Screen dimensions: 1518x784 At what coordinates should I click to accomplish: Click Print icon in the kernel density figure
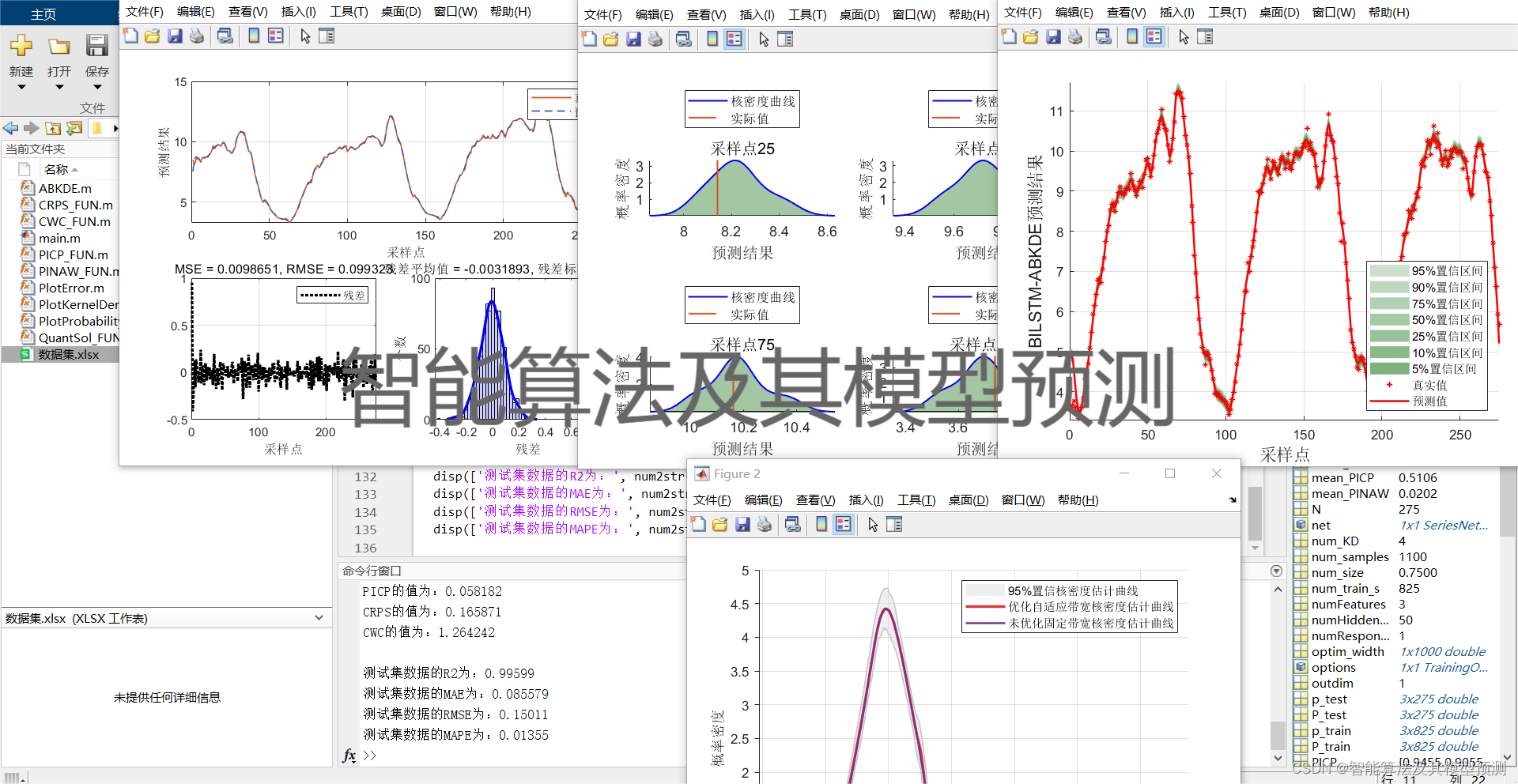pos(655,39)
